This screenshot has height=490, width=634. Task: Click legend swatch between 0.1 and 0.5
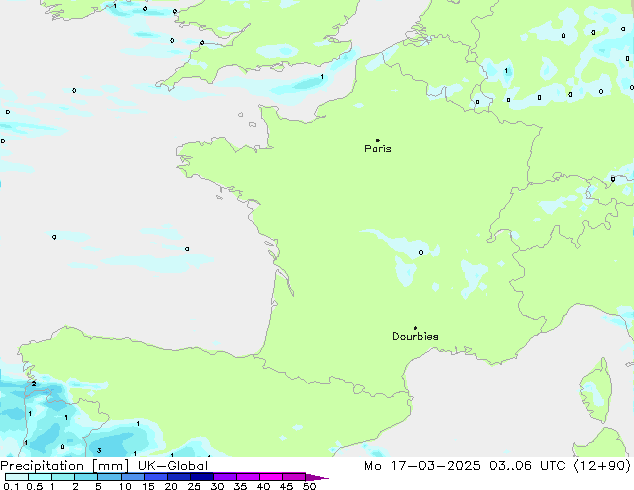click(17, 477)
